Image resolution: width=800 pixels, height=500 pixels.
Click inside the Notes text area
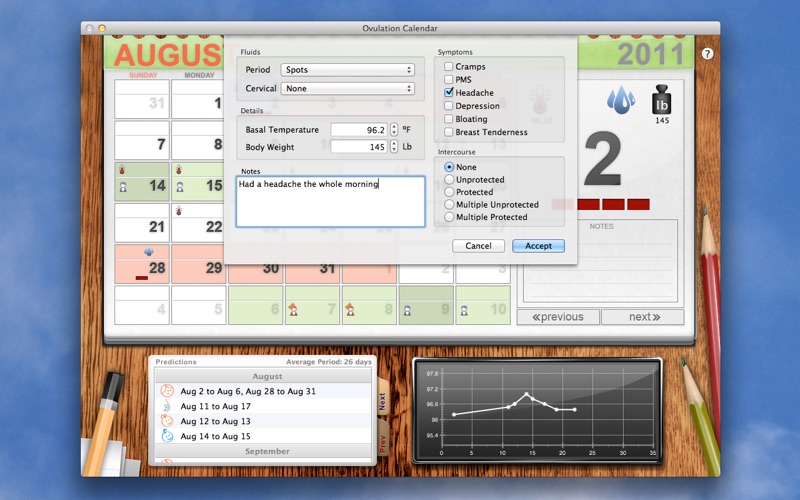tap(330, 201)
